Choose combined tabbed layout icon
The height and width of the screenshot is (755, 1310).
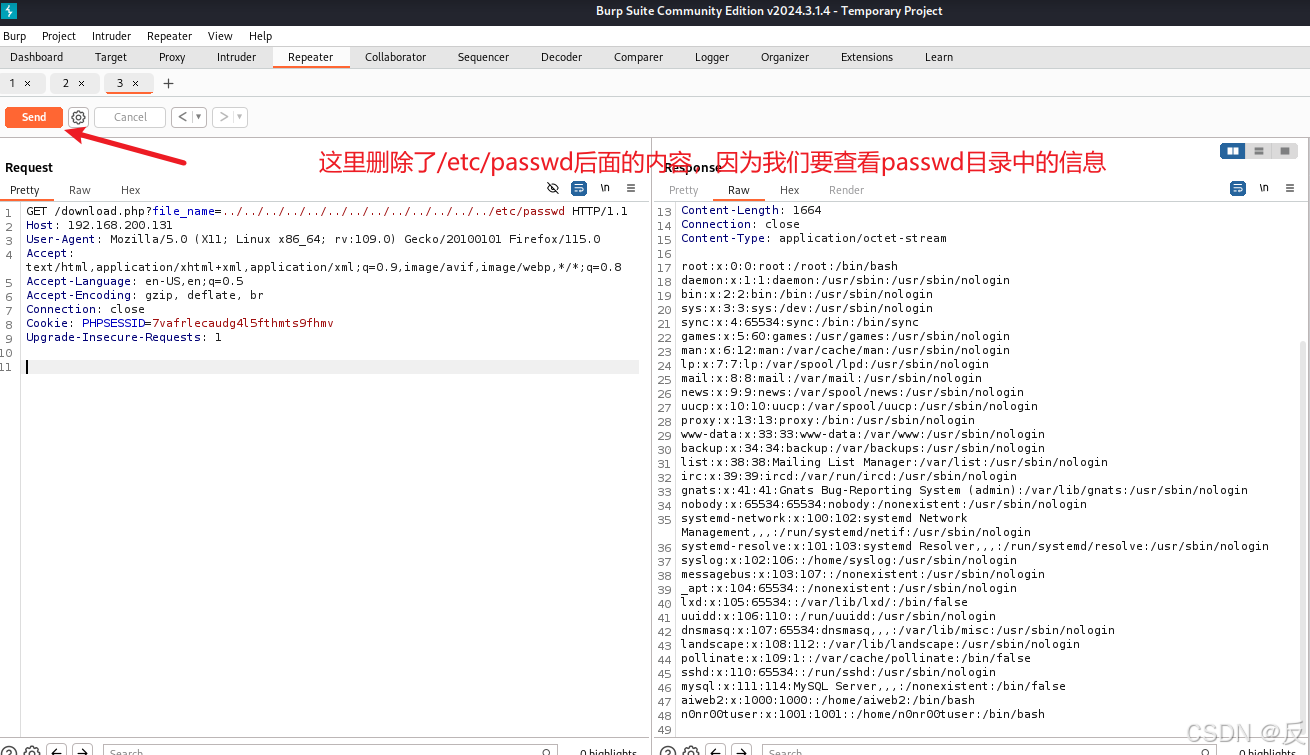point(1286,151)
